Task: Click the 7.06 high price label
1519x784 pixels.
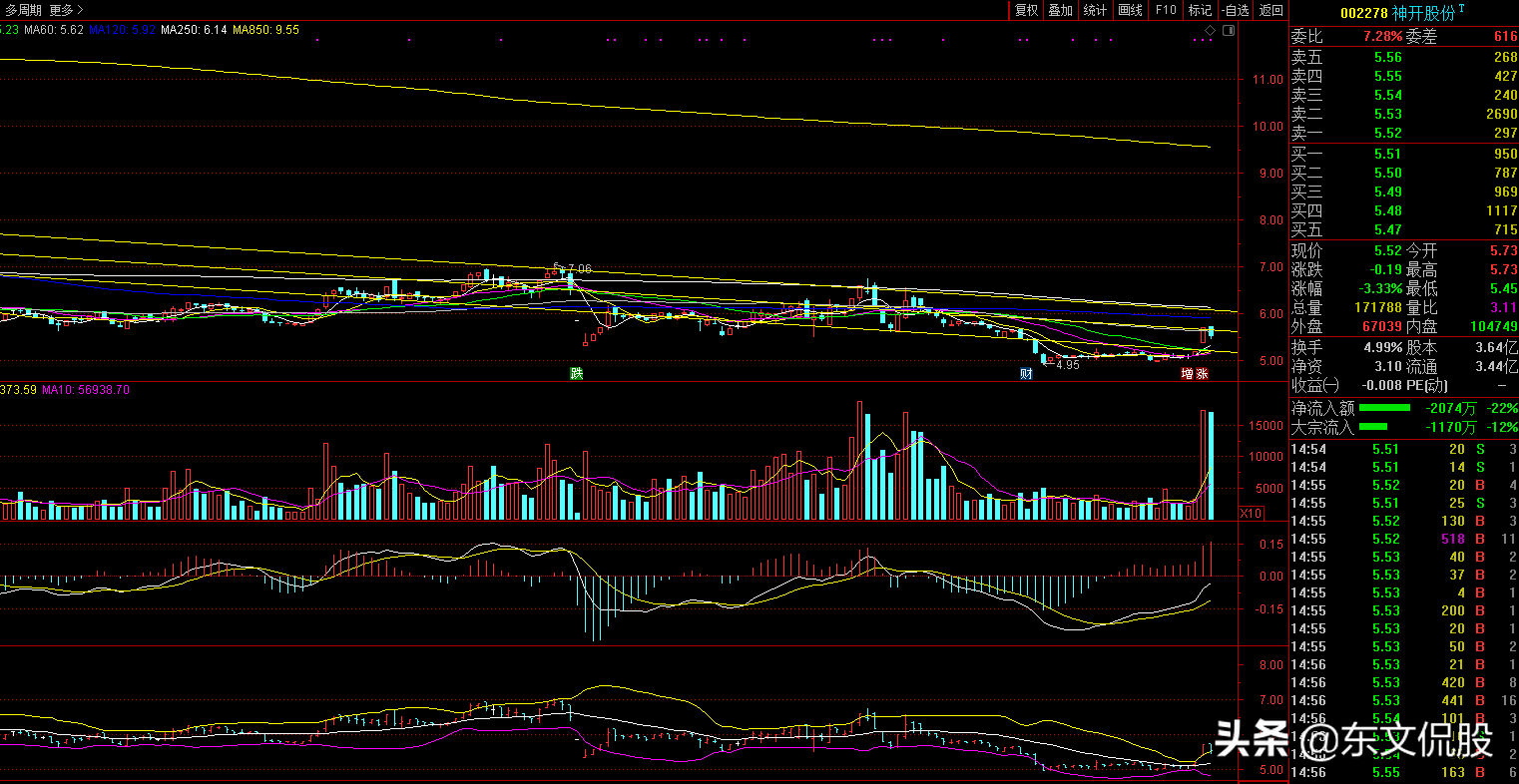Action: [x=576, y=269]
